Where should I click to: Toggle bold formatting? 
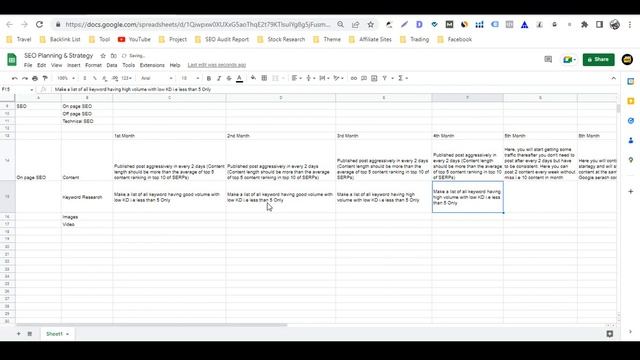point(209,78)
